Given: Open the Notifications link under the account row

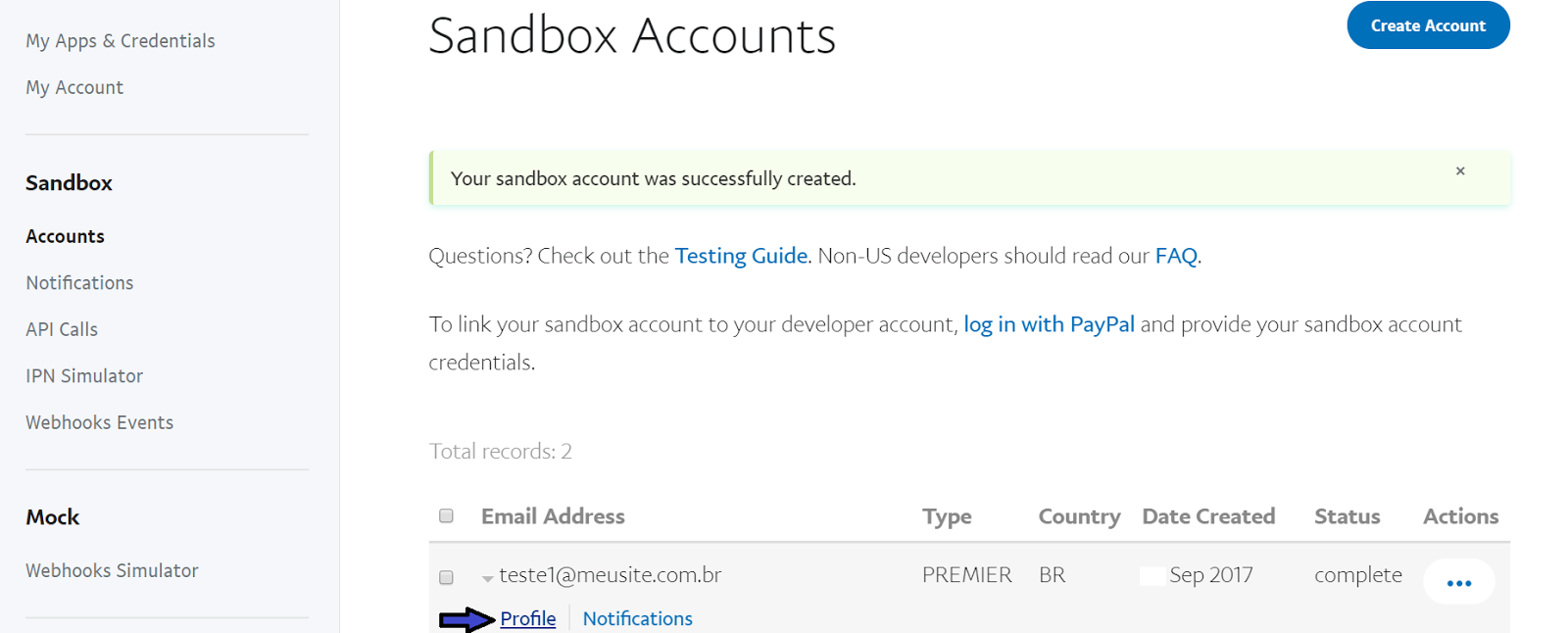Looking at the screenshot, I should click(x=638, y=618).
